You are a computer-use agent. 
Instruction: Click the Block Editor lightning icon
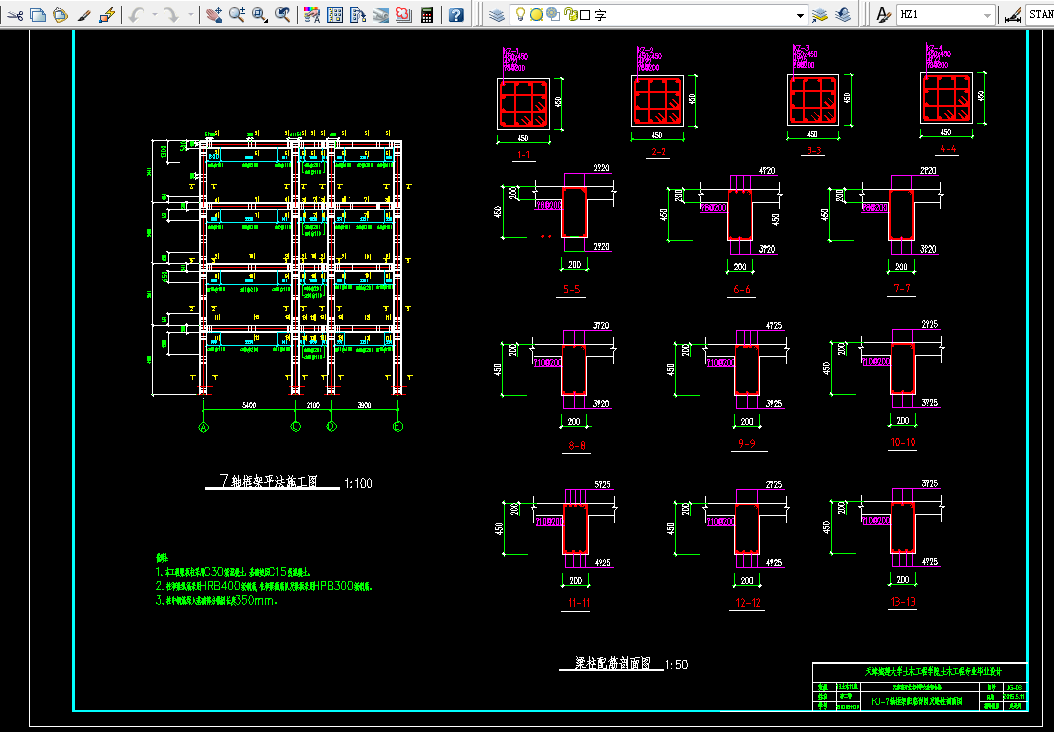point(106,14)
